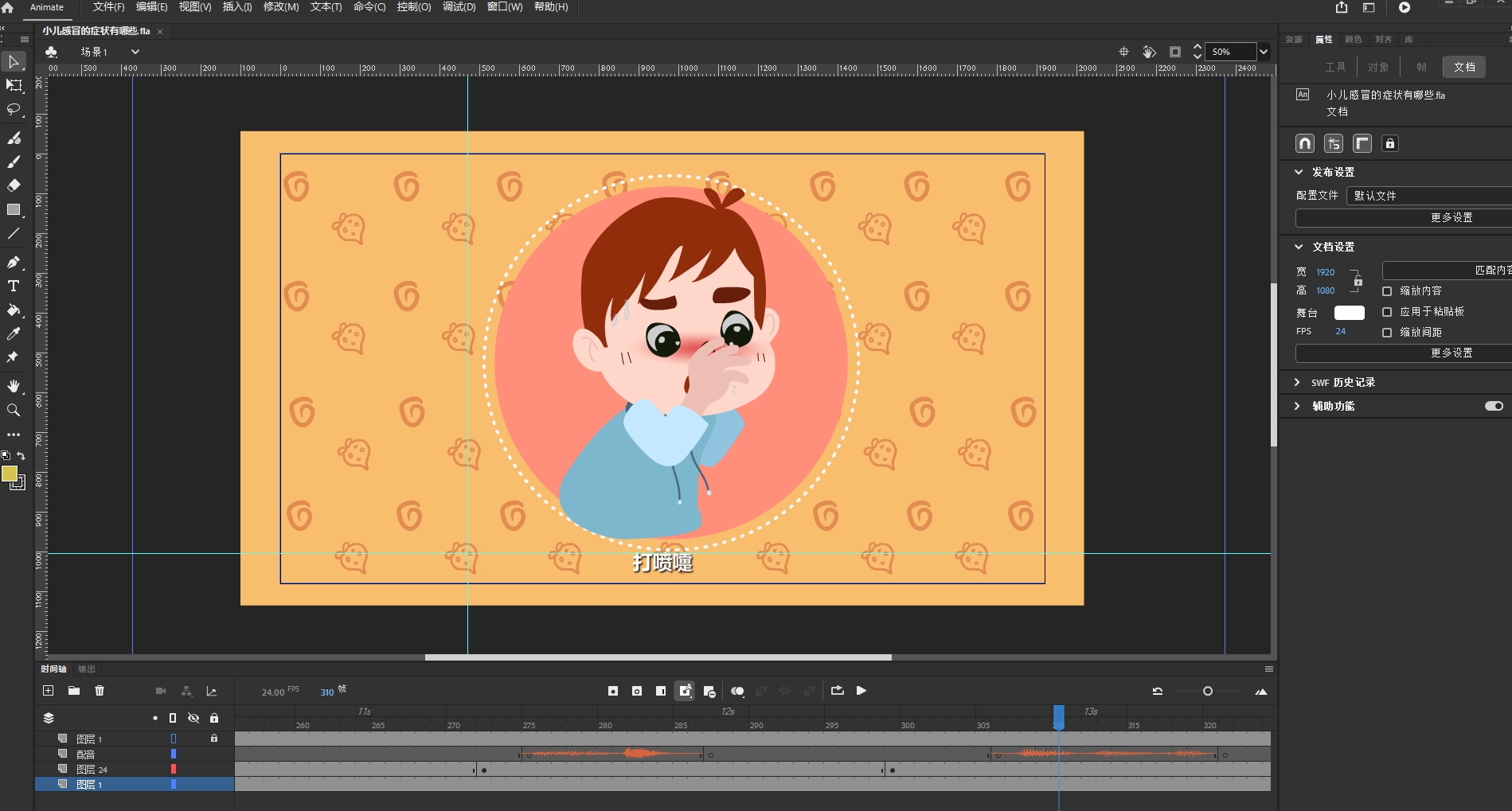Screen dimensions: 1512x811
Task: Toggle the 辅助功能 switch
Action: (1494, 406)
